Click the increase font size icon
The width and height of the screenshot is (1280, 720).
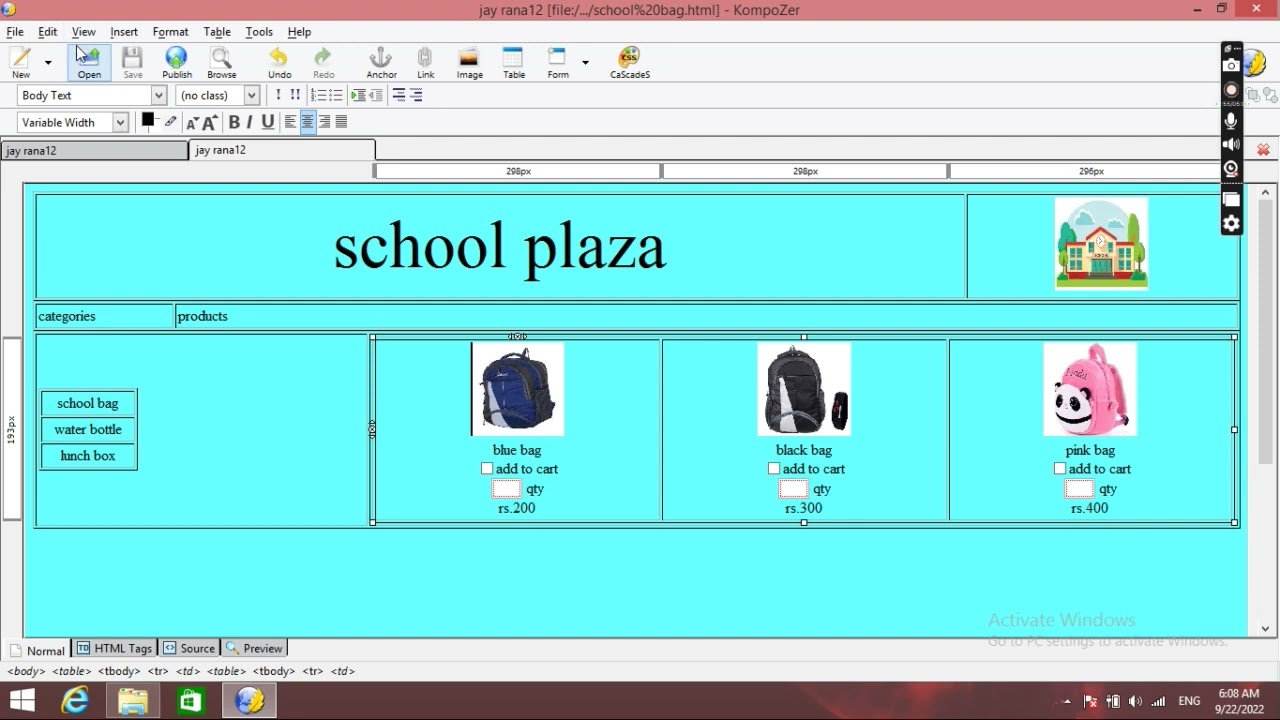(210, 123)
